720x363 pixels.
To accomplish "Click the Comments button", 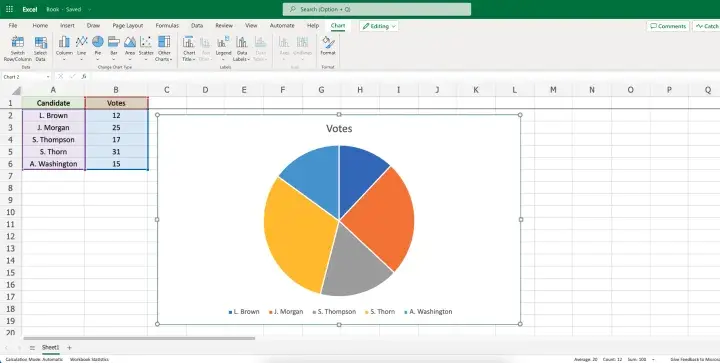I will click(668, 26).
